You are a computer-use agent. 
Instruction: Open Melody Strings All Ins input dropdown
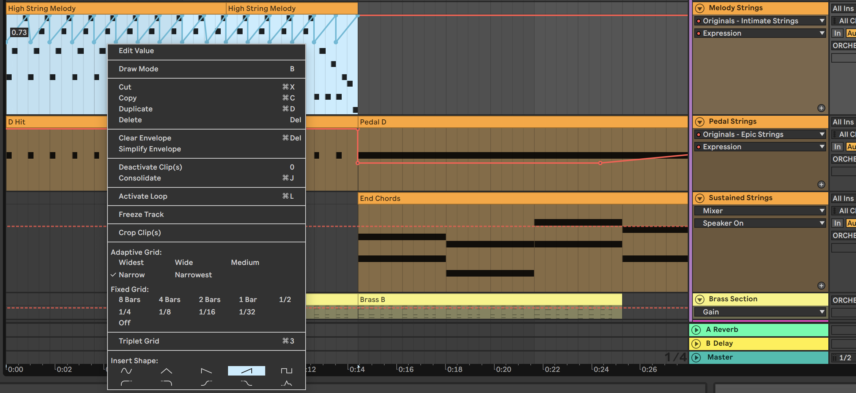(x=843, y=8)
